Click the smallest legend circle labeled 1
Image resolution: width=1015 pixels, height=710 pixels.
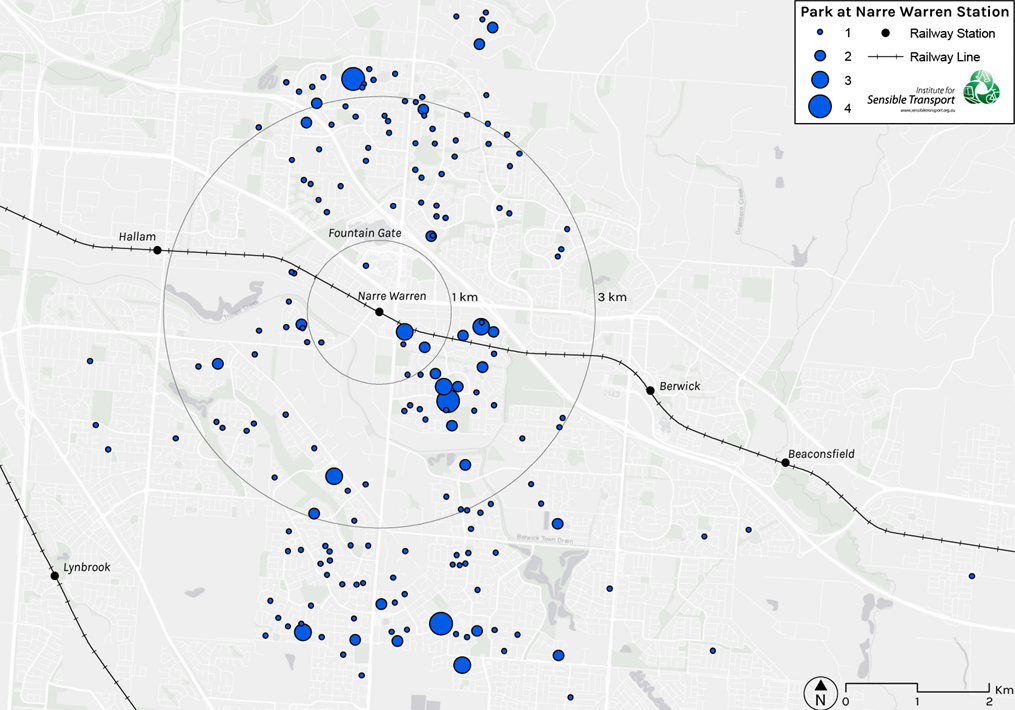820,34
